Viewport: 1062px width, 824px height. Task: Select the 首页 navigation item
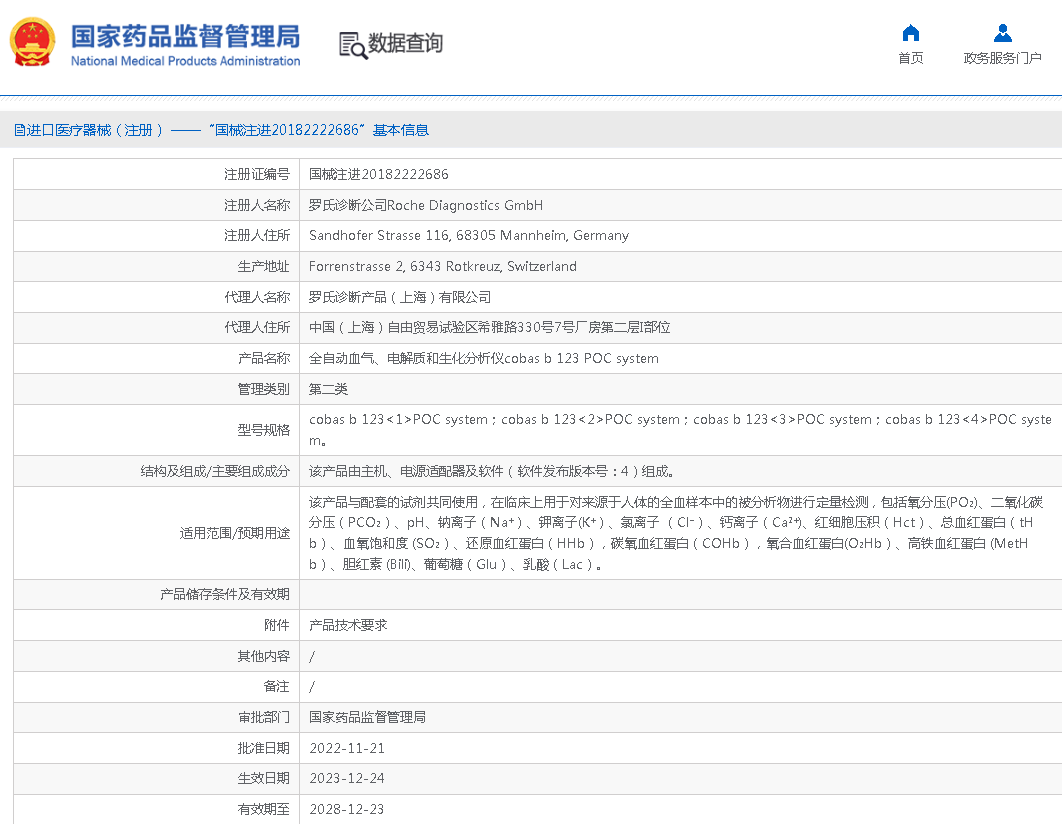[910, 57]
